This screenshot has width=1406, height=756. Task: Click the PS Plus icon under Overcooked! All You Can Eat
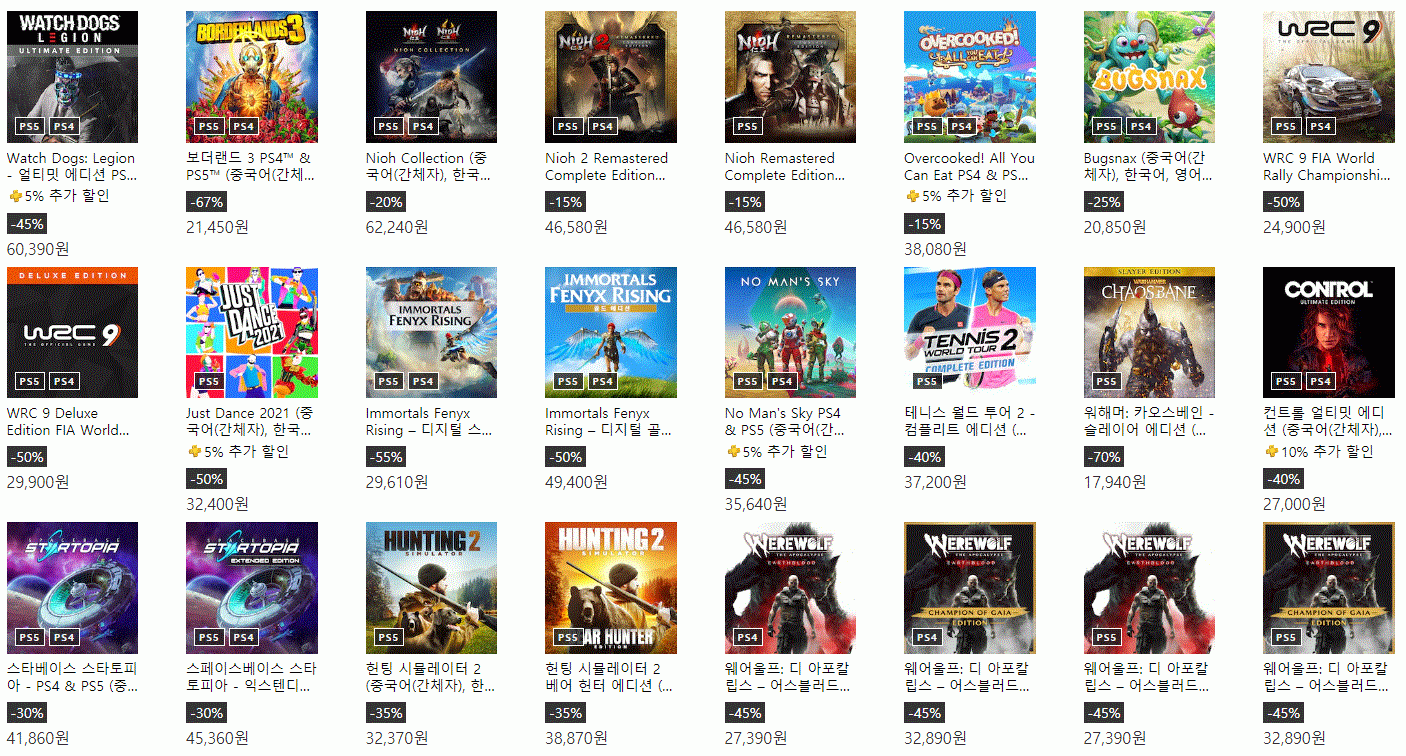[912, 196]
